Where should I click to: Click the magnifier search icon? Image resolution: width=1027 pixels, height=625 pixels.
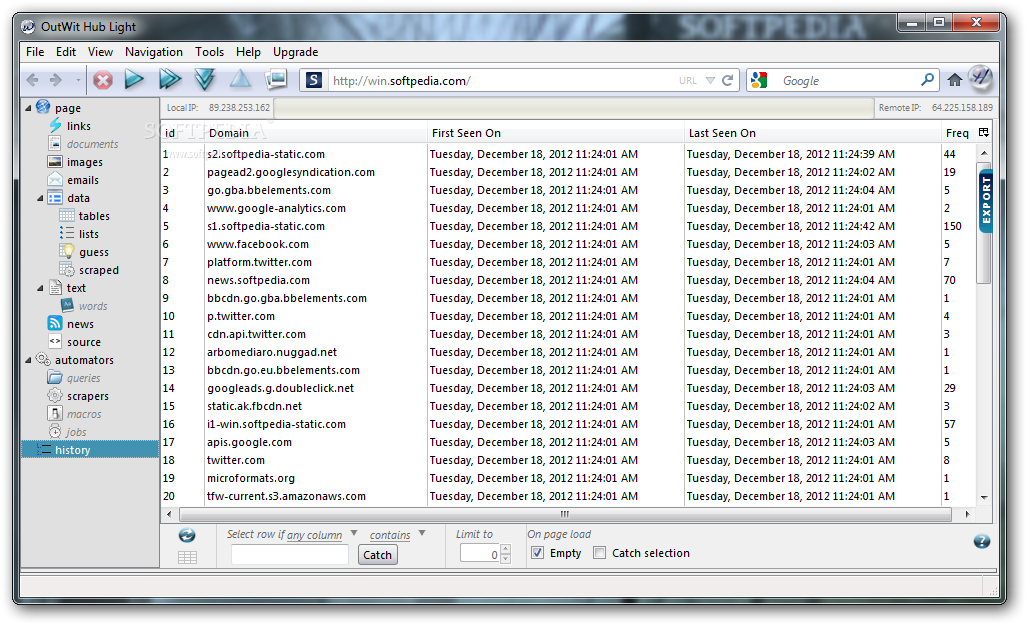[x=927, y=80]
